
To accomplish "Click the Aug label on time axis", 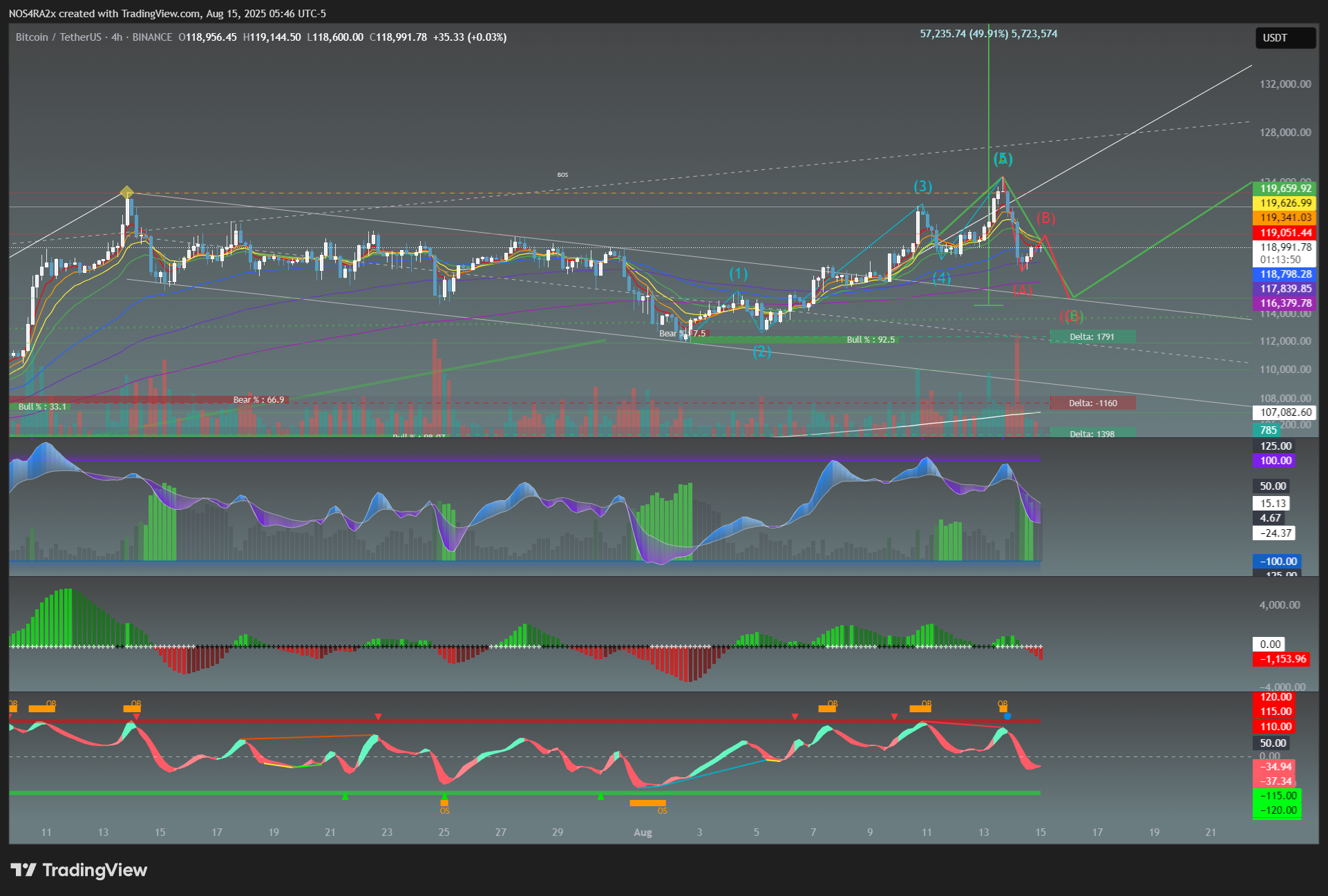I will click(643, 832).
